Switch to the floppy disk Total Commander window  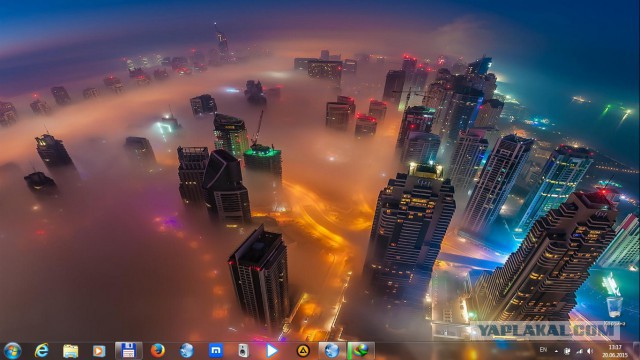coord(129,351)
